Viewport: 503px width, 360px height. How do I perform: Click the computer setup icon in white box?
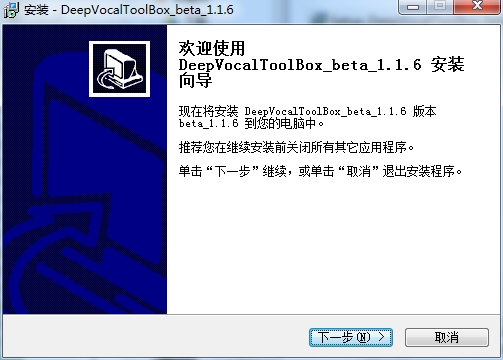119,69
